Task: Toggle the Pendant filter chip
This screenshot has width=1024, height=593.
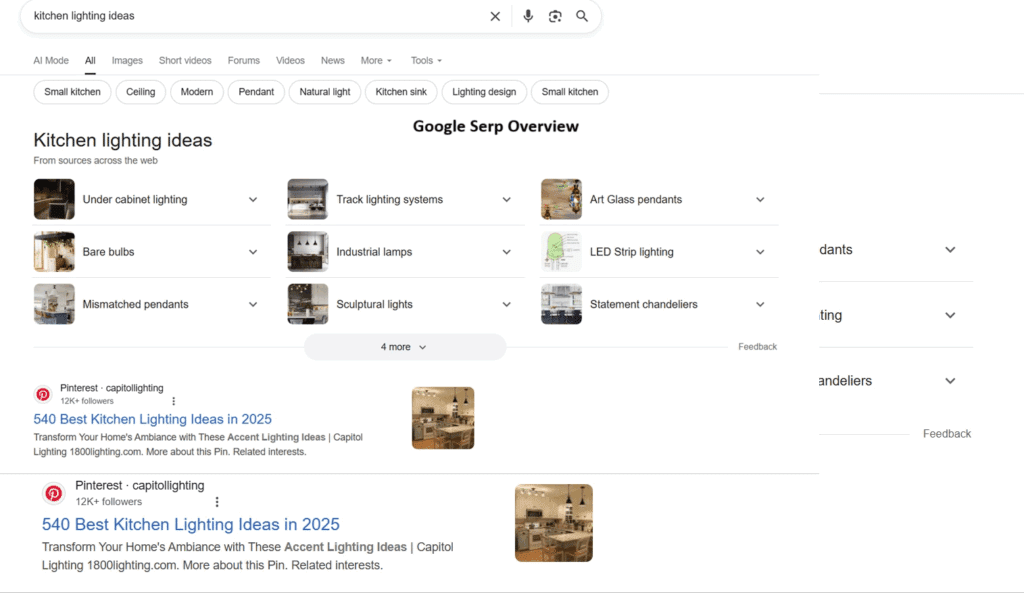Action: (256, 92)
